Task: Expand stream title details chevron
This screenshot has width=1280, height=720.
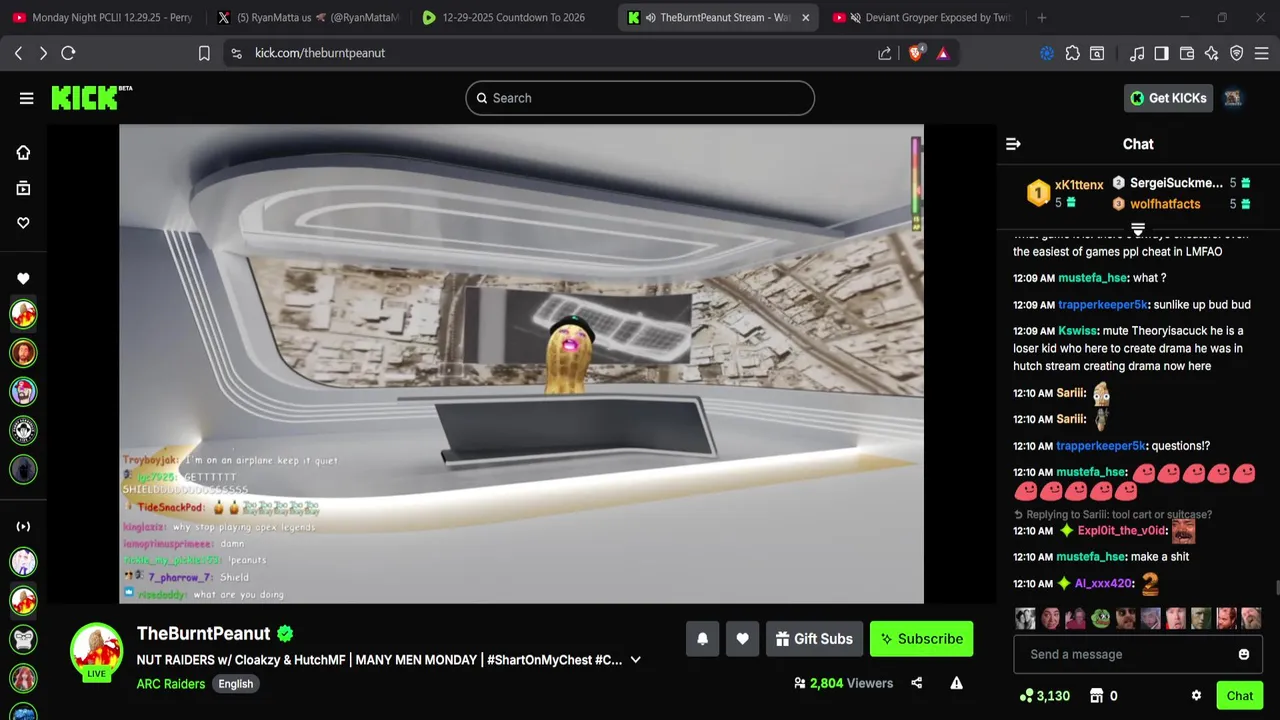Action: [635, 660]
